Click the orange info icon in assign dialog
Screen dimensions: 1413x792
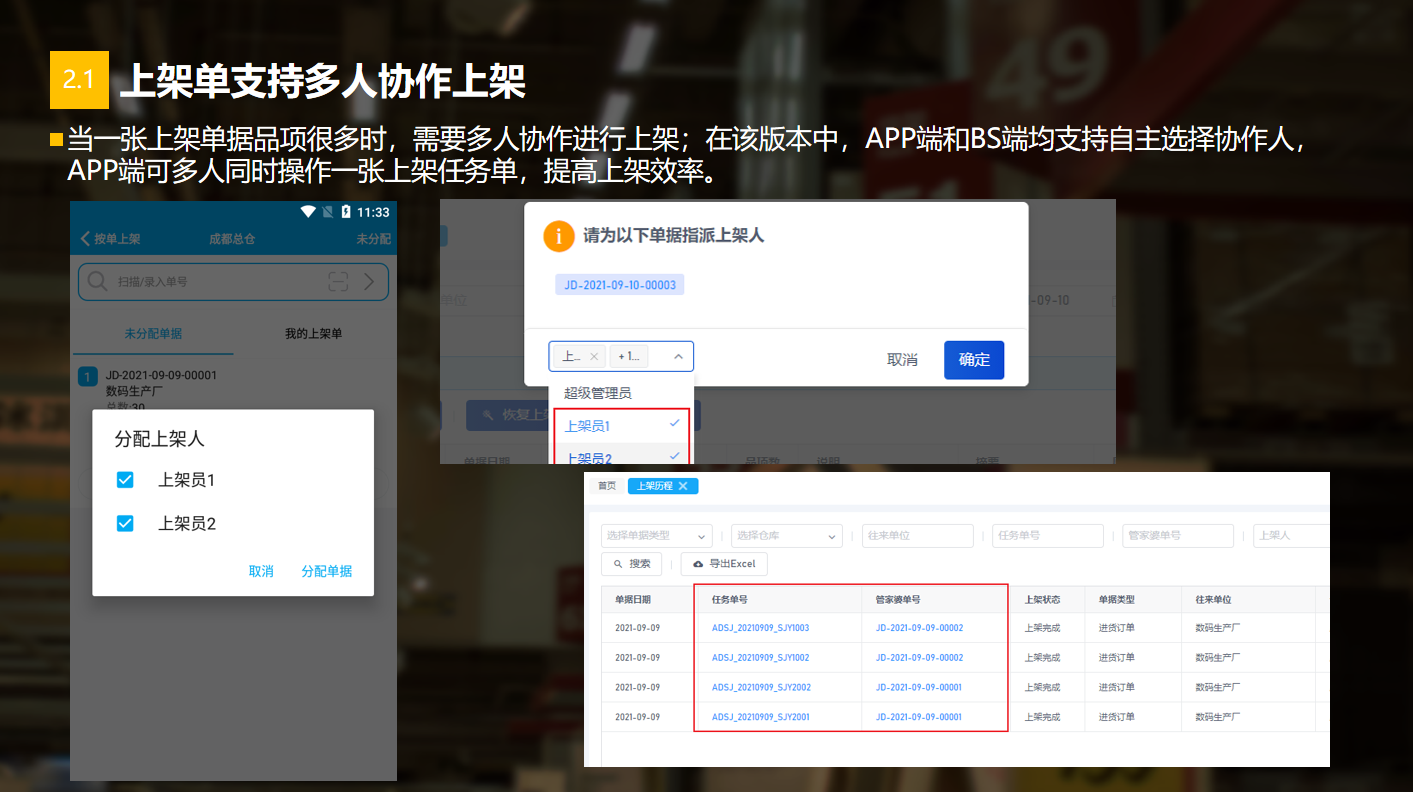(559, 236)
